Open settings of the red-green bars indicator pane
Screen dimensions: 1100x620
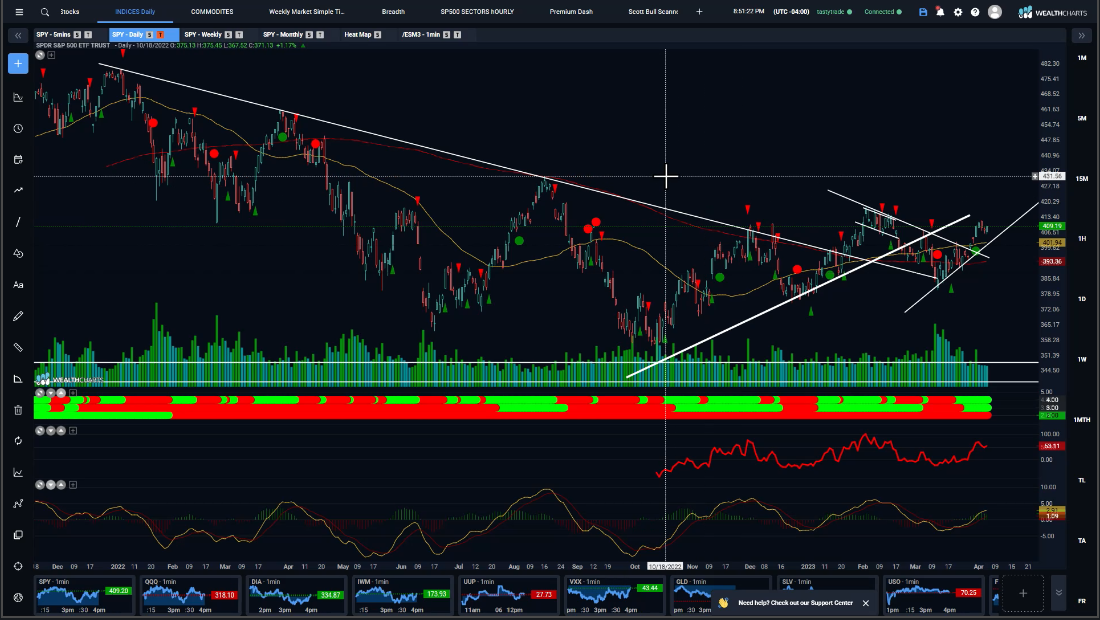pos(40,393)
